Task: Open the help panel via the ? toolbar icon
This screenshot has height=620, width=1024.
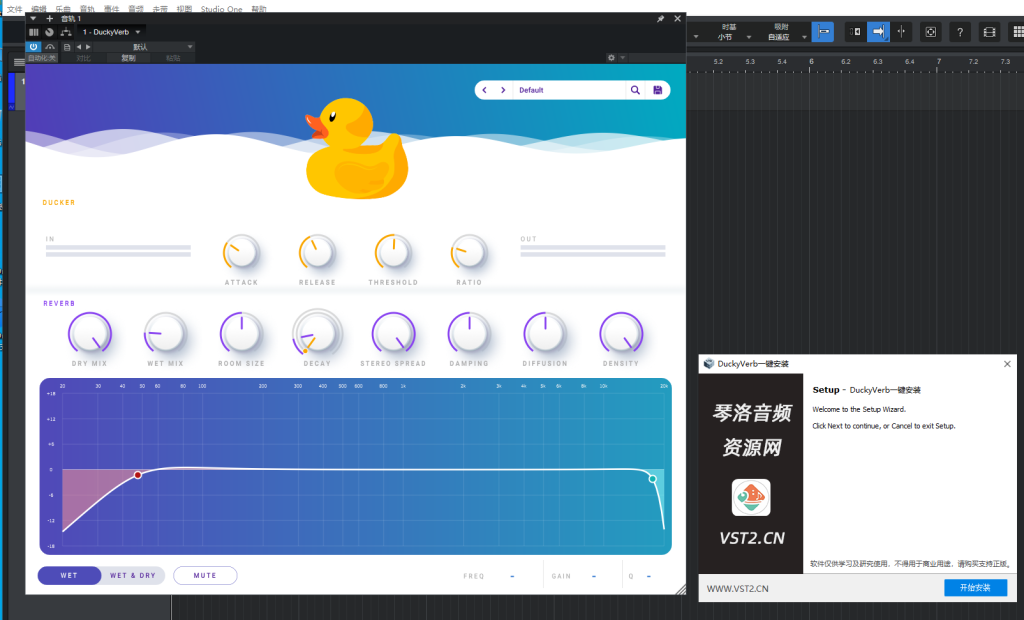Action: [960, 31]
